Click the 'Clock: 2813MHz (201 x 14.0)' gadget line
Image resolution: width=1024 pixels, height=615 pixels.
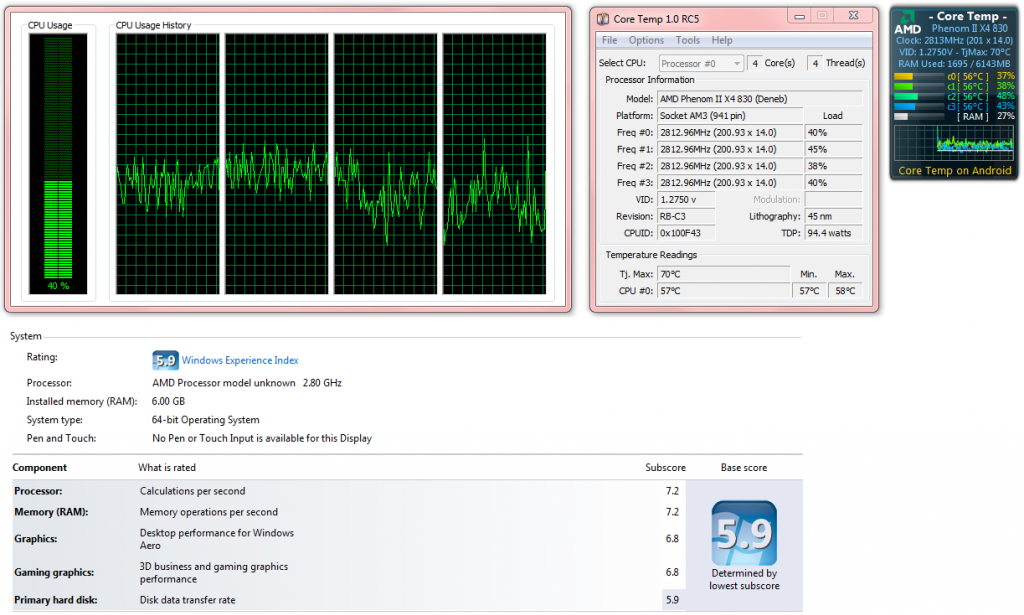(954, 40)
